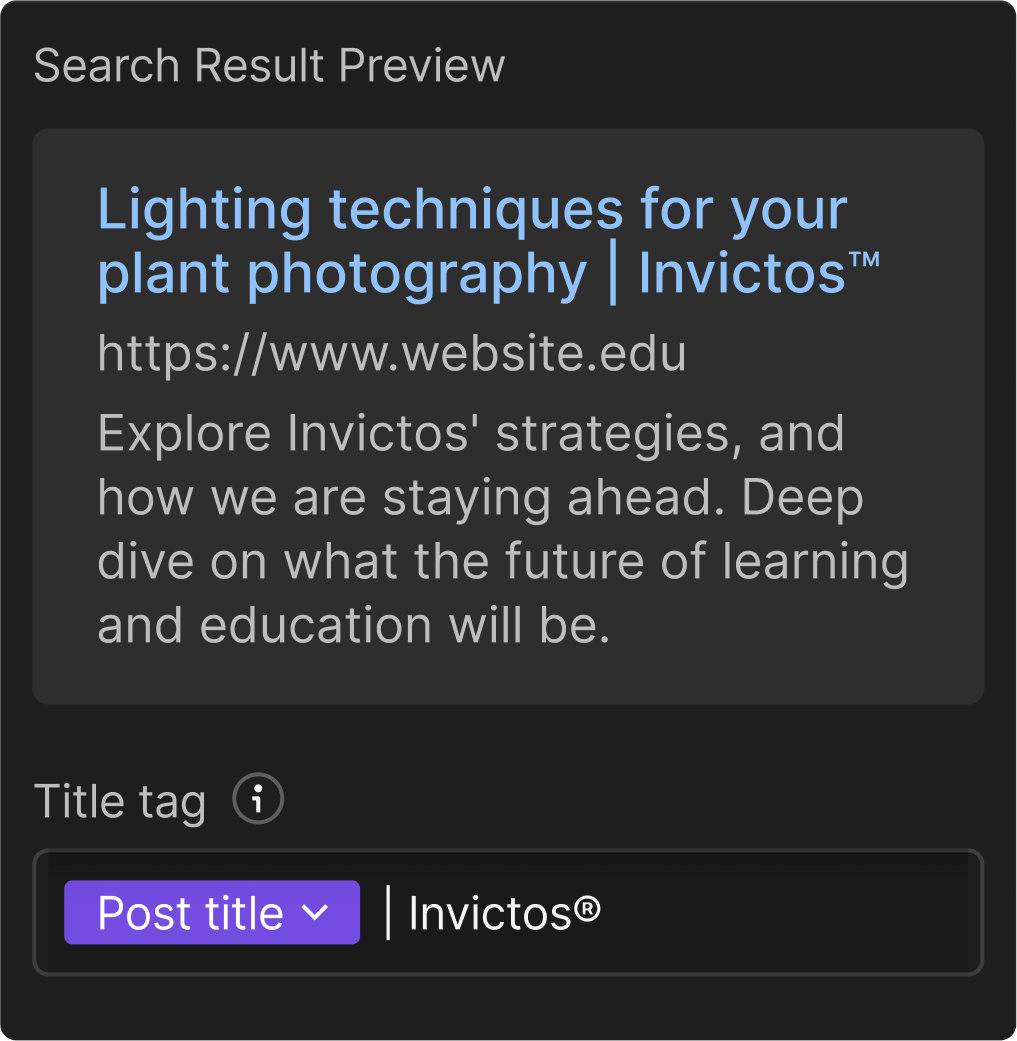Click the pipe character in the preview title
1017x1041 pixels.
pos(613,274)
